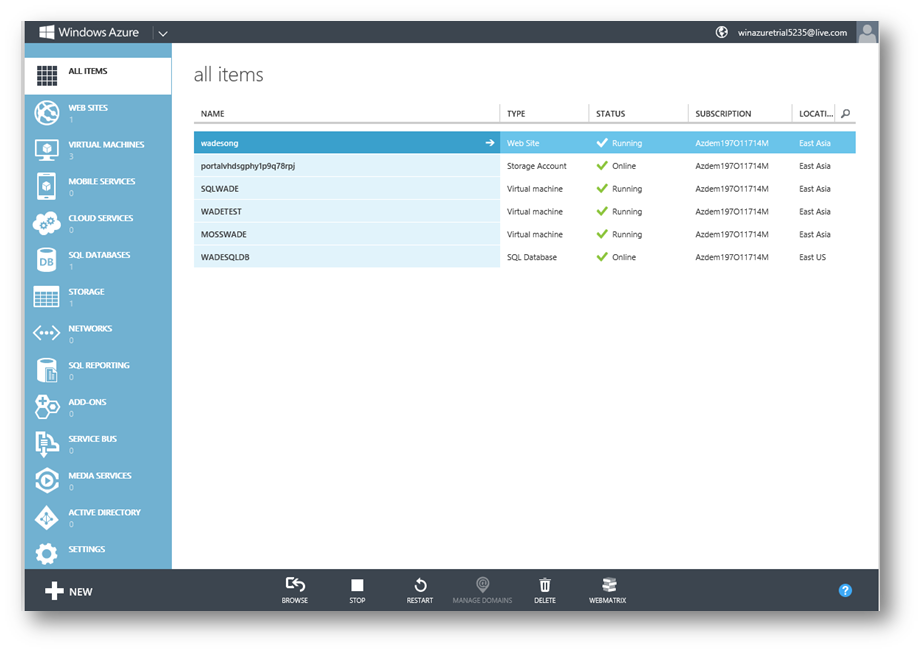Open the Web Sites globe icon

[46, 113]
